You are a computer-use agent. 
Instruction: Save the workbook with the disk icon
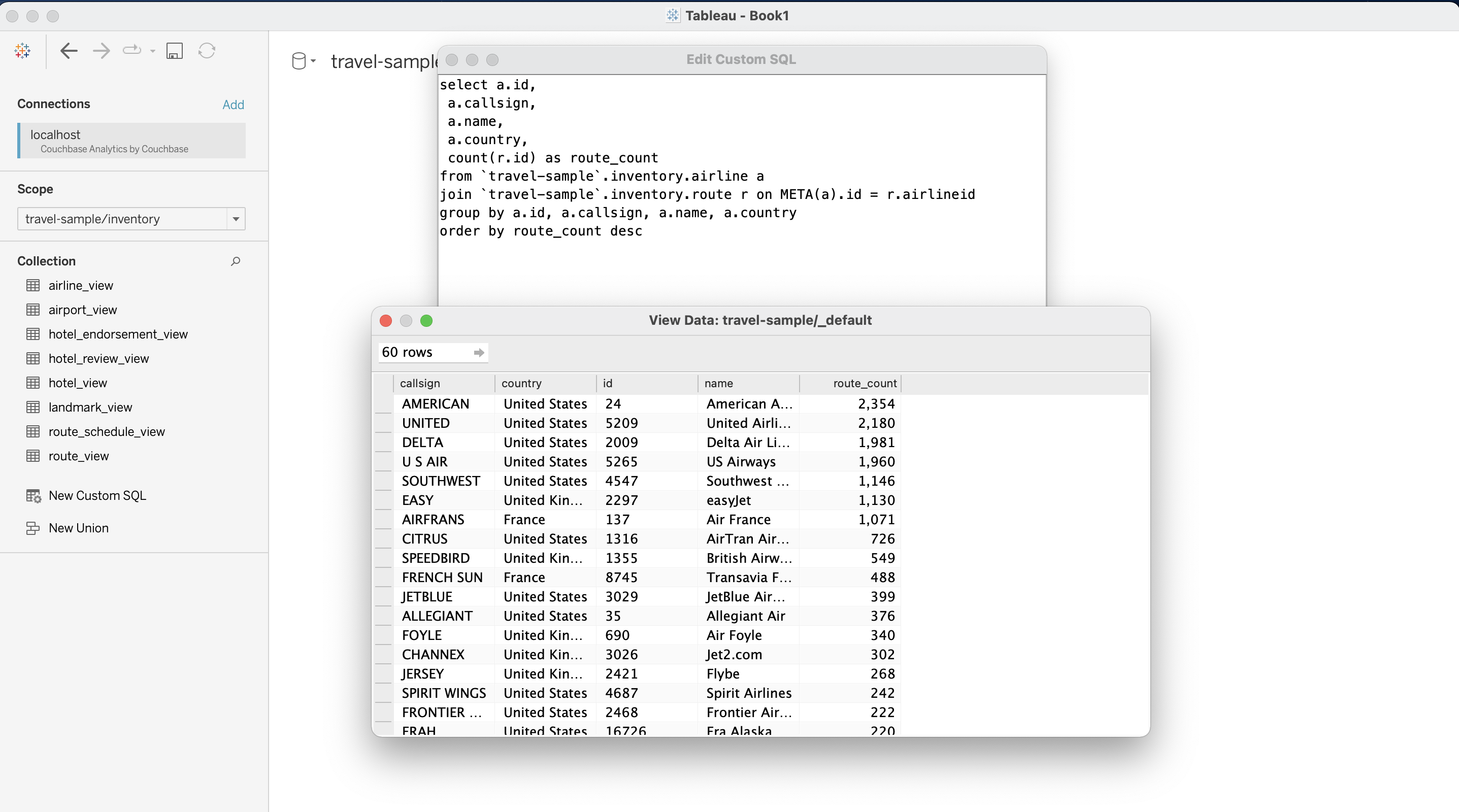point(175,51)
